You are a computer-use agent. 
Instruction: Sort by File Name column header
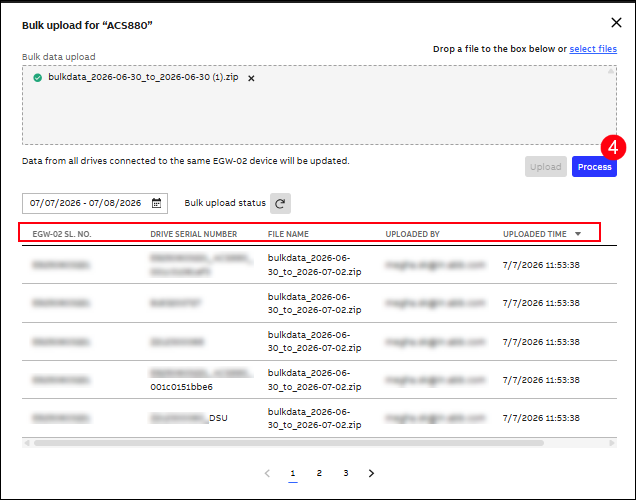(288, 234)
